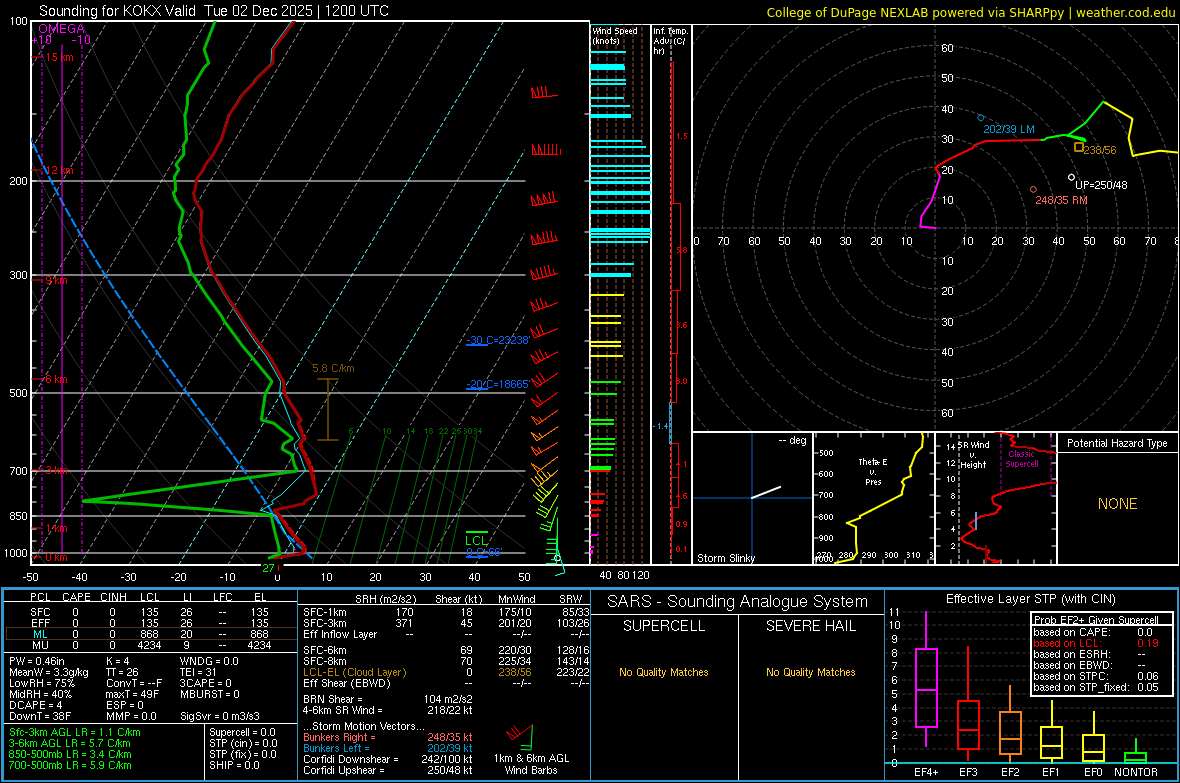
Task: Select the orange 238/56 square marker on hodograph
Action: pos(1078,148)
